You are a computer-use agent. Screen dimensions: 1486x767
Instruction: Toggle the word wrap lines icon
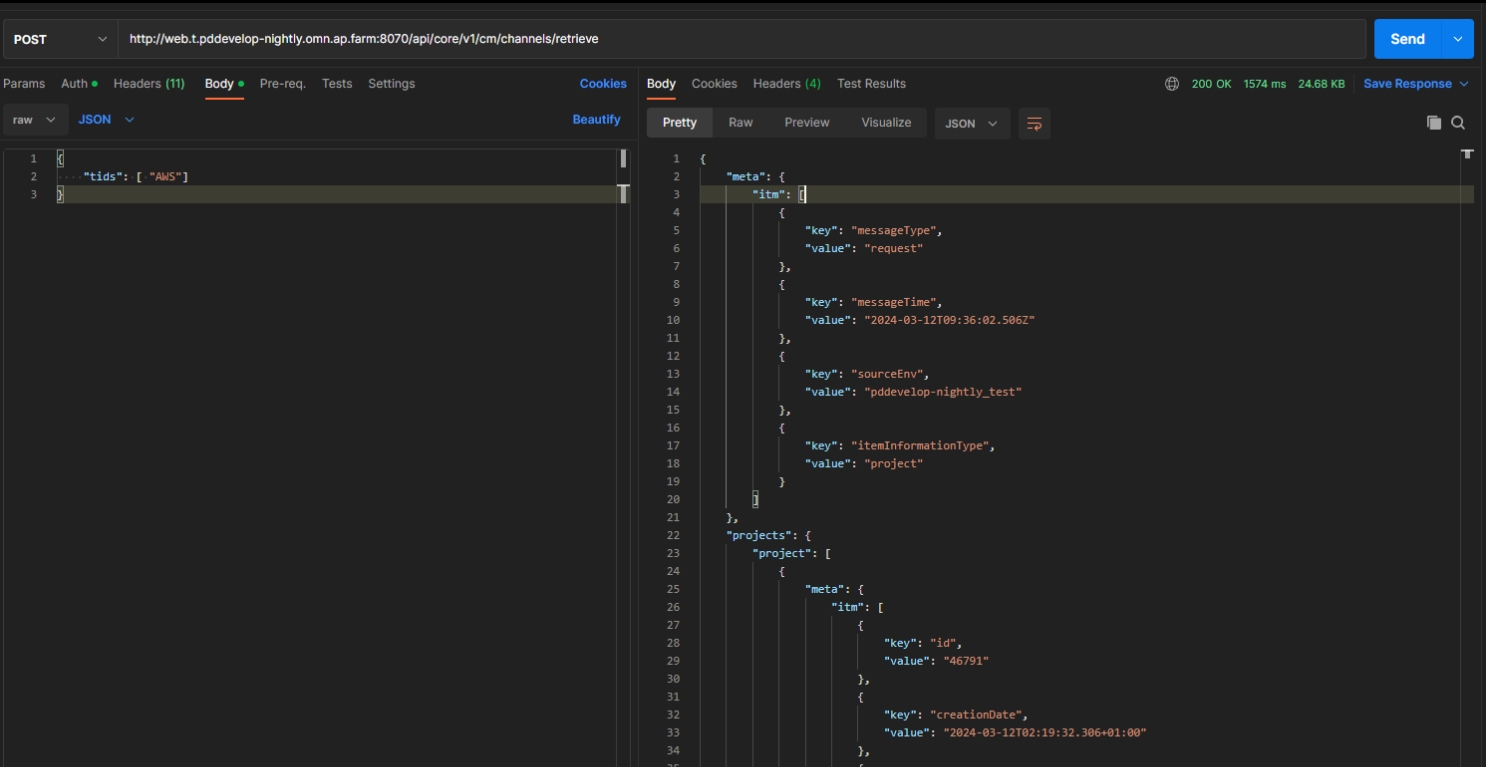pyautogui.click(x=1034, y=124)
